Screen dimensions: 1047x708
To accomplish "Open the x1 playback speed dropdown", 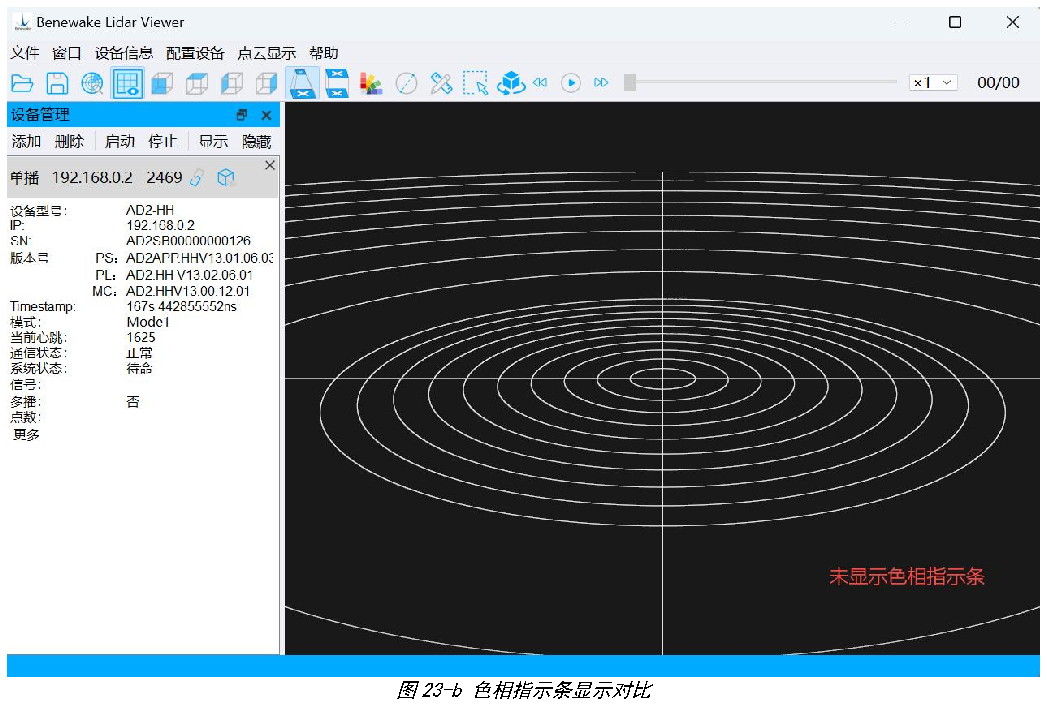I will tap(933, 82).
